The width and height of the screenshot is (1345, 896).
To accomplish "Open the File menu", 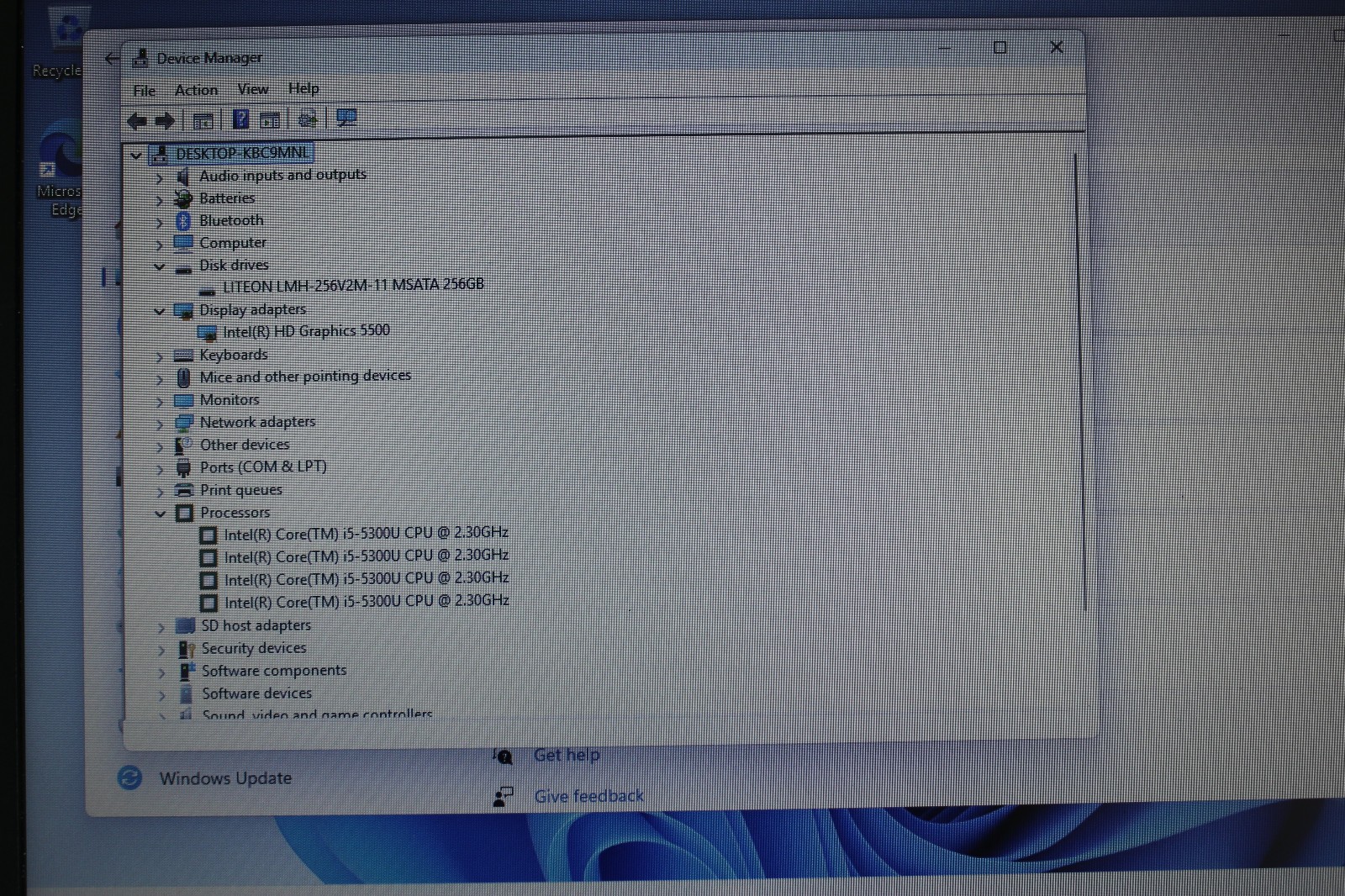I will [x=145, y=90].
